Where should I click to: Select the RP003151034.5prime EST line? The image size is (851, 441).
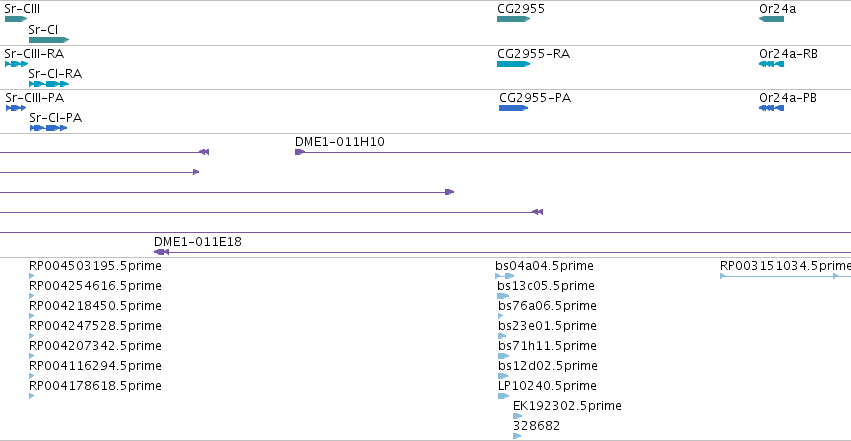785,276
